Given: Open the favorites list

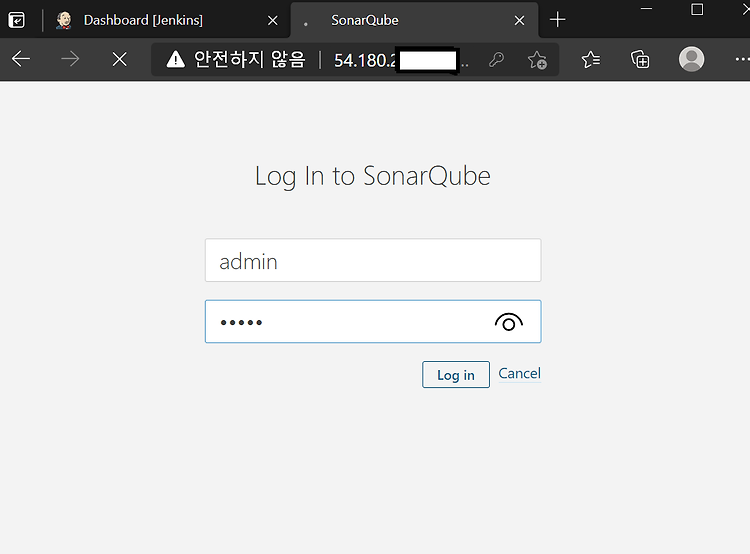Looking at the screenshot, I should [x=591, y=59].
